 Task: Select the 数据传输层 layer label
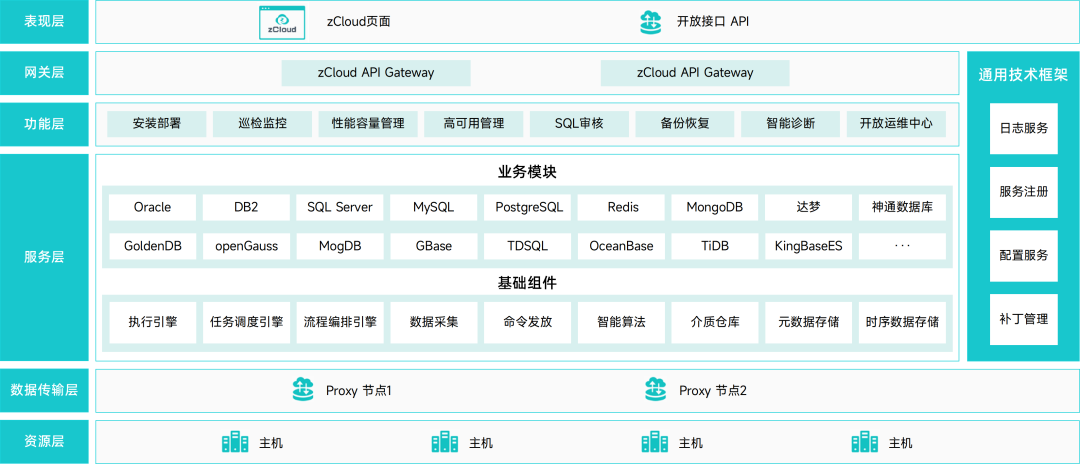coord(44,390)
